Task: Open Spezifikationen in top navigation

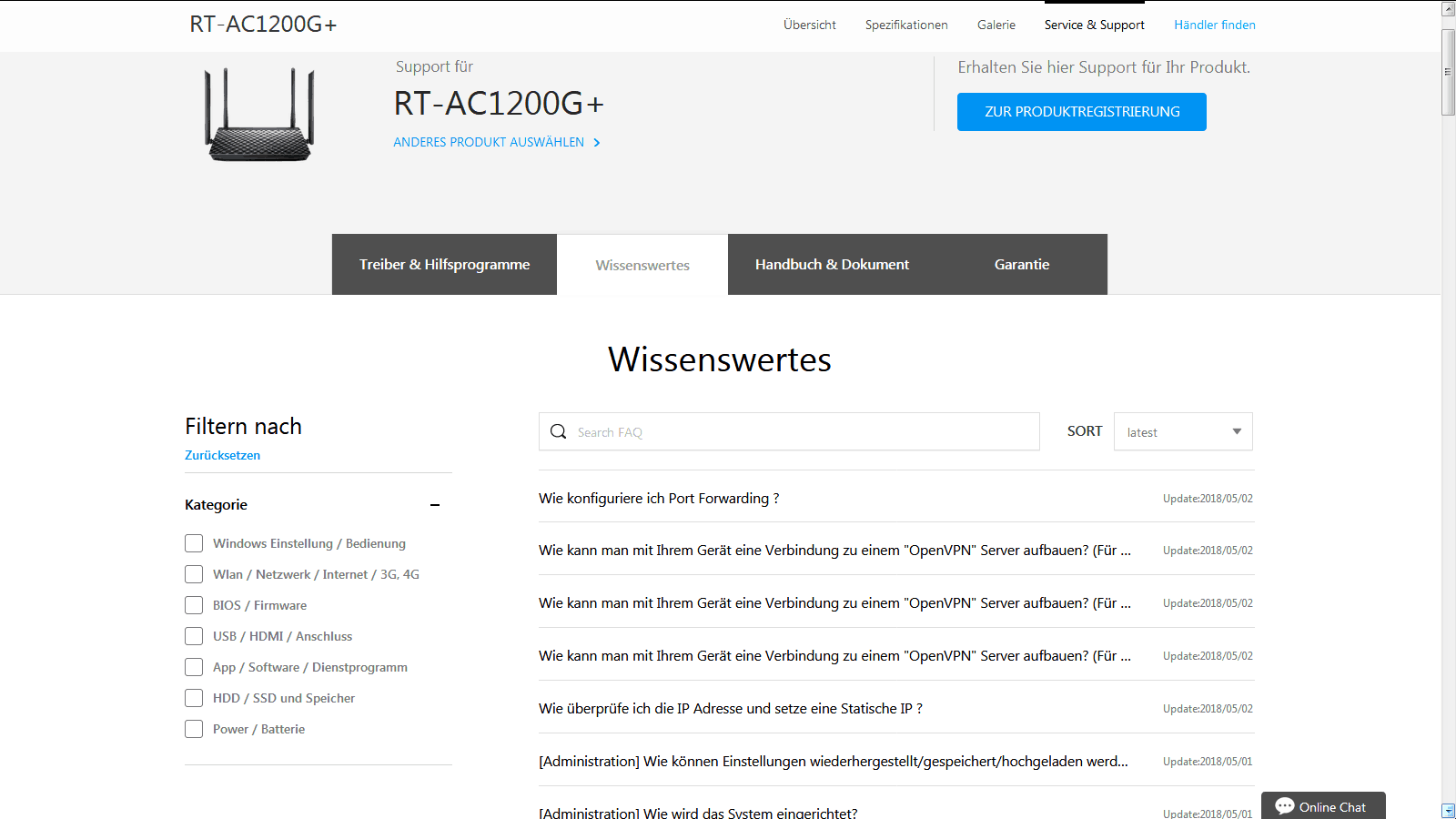Action: coord(906,25)
